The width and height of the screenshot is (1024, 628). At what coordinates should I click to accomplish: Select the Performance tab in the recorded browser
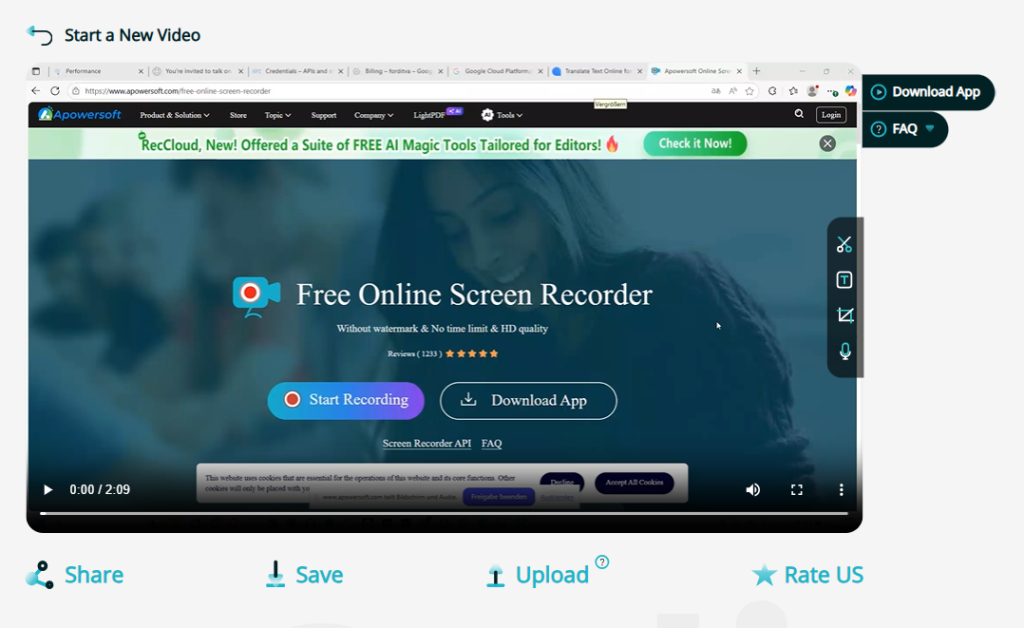pyautogui.click(x=98, y=71)
